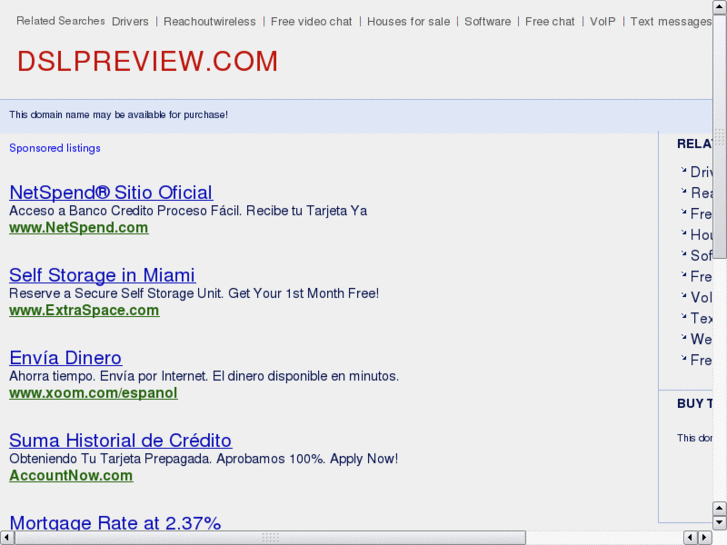Screen dimensions: 727x545
Task: Open the Reachoutwireless related search
Action: [x=210, y=21]
